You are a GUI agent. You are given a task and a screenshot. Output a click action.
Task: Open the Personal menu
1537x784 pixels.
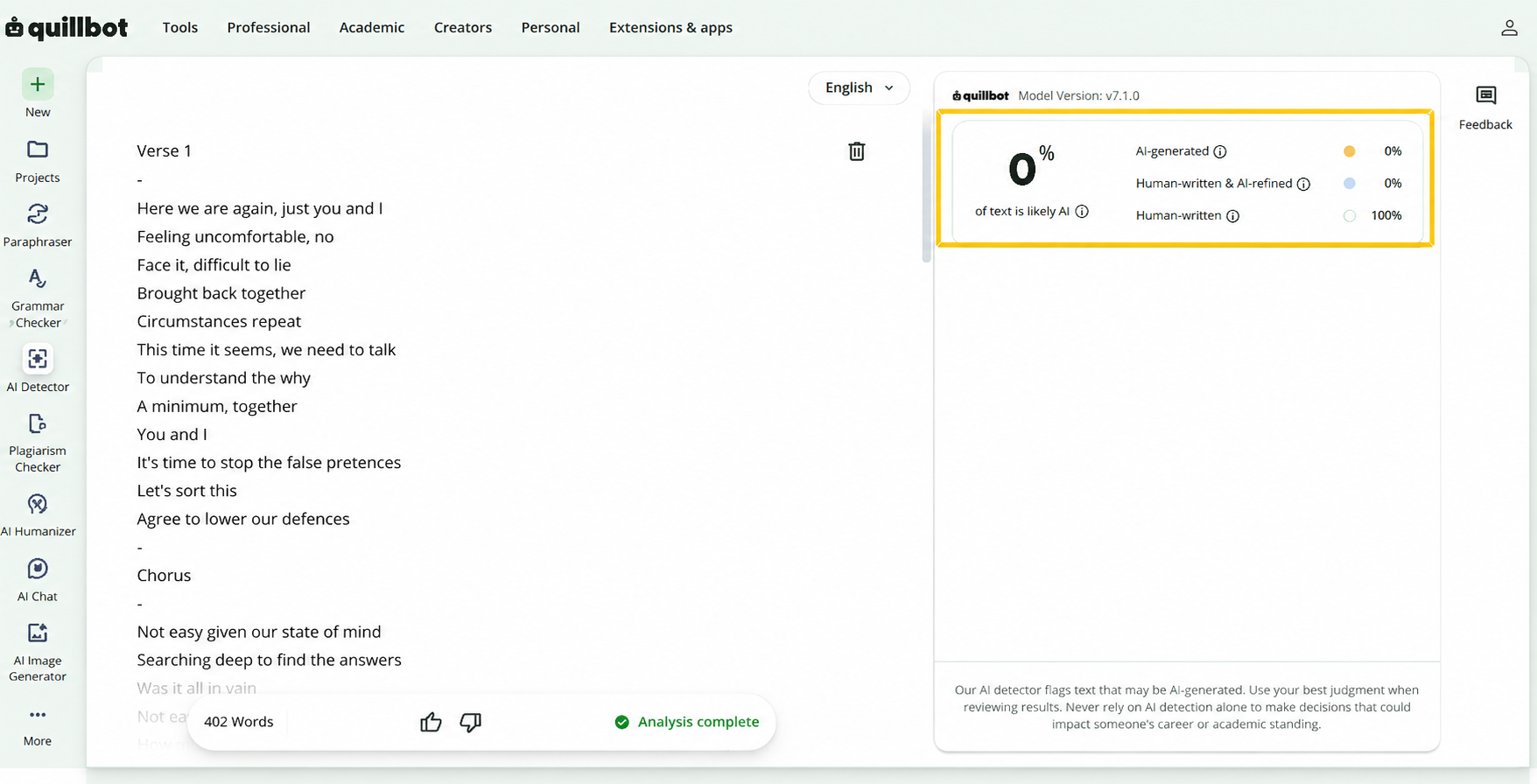pyautogui.click(x=551, y=28)
